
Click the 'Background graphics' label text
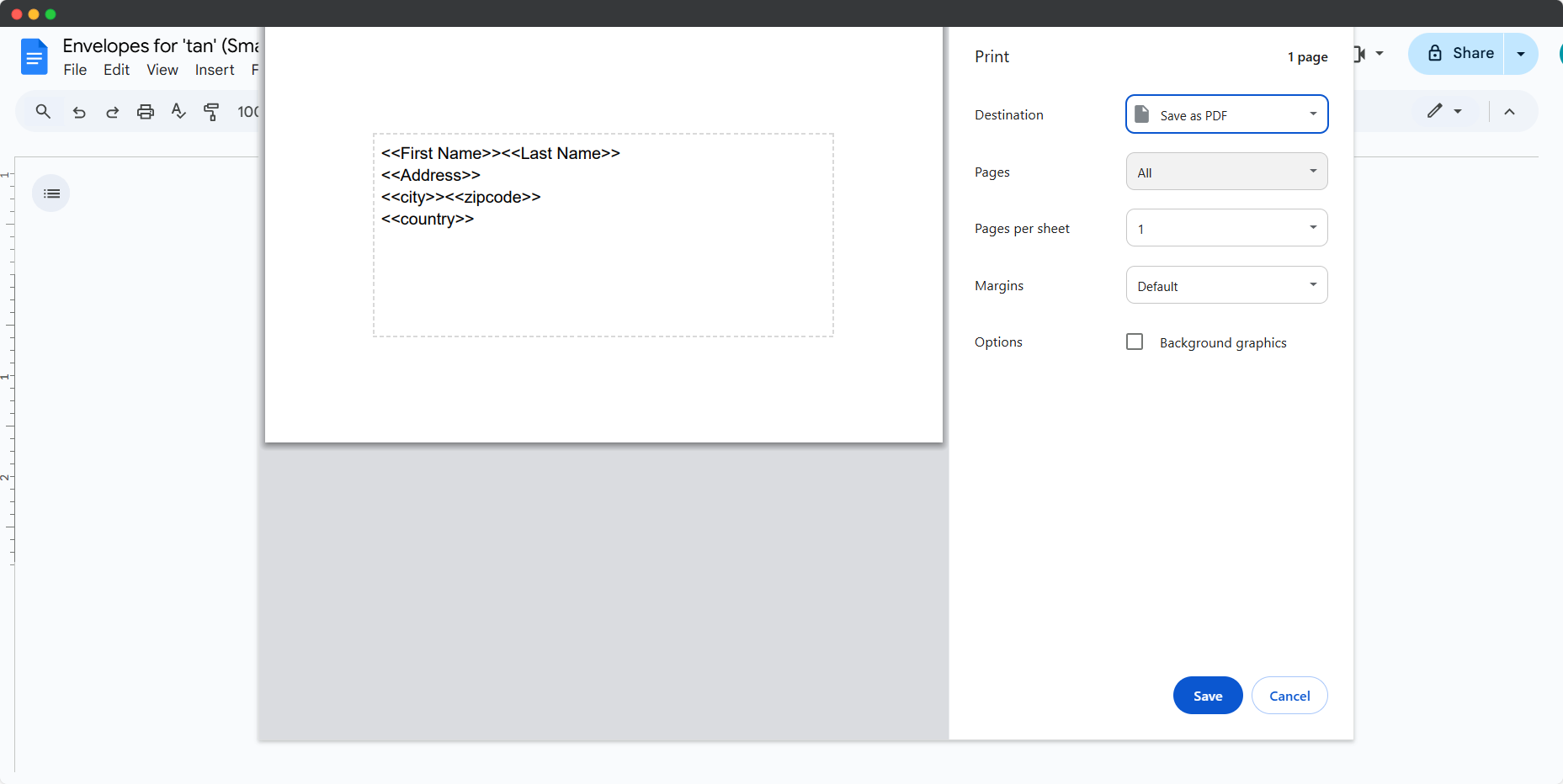(x=1223, y=342)
